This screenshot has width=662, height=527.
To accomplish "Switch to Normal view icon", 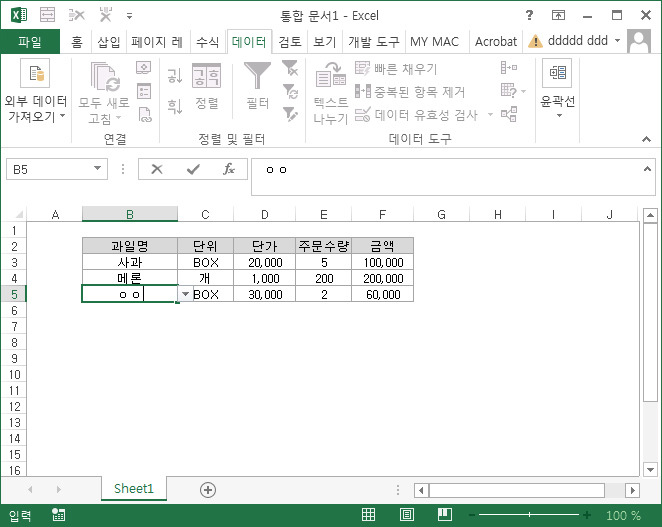I will 368,514.
